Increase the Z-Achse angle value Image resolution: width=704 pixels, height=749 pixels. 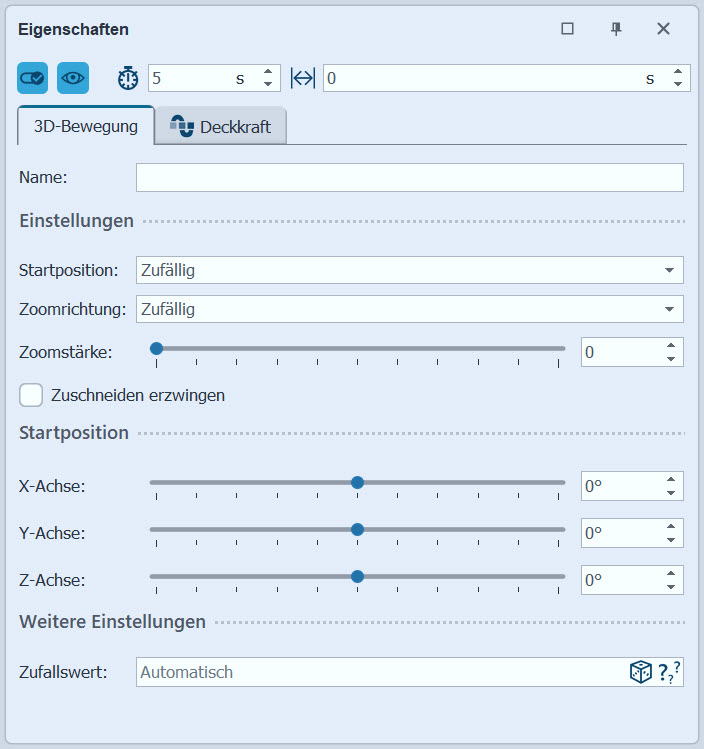click(x=670, y=574)
